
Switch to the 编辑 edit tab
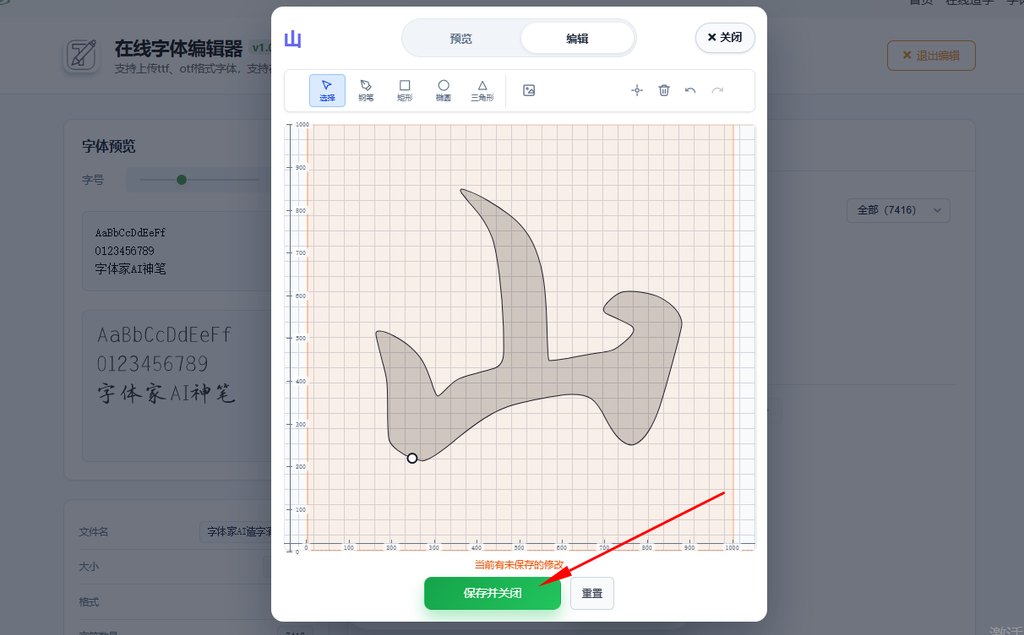[x=577, y=38]
